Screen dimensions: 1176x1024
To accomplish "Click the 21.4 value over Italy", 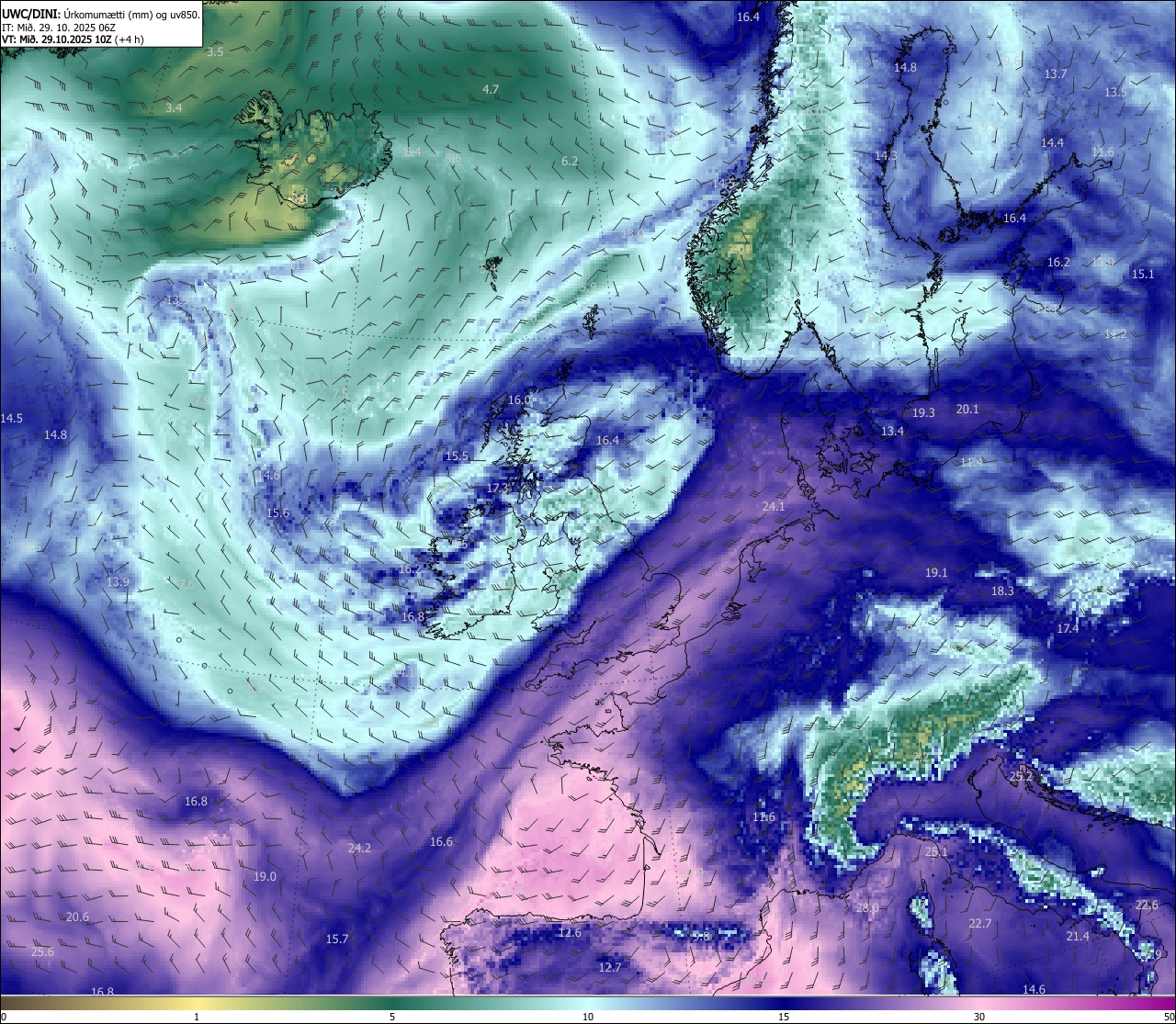I will (1078, 937).
